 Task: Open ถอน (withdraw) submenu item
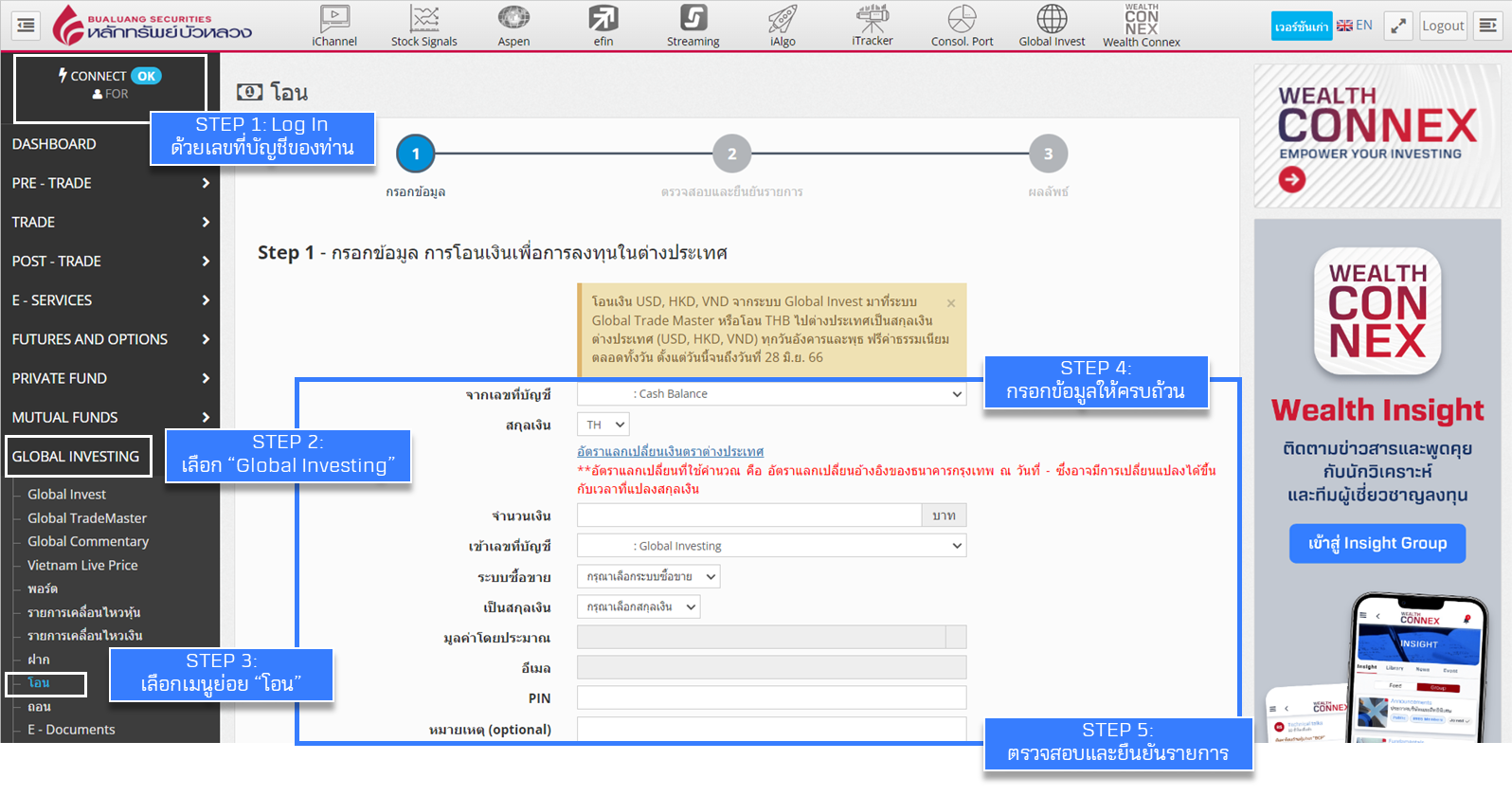[39, 707]
